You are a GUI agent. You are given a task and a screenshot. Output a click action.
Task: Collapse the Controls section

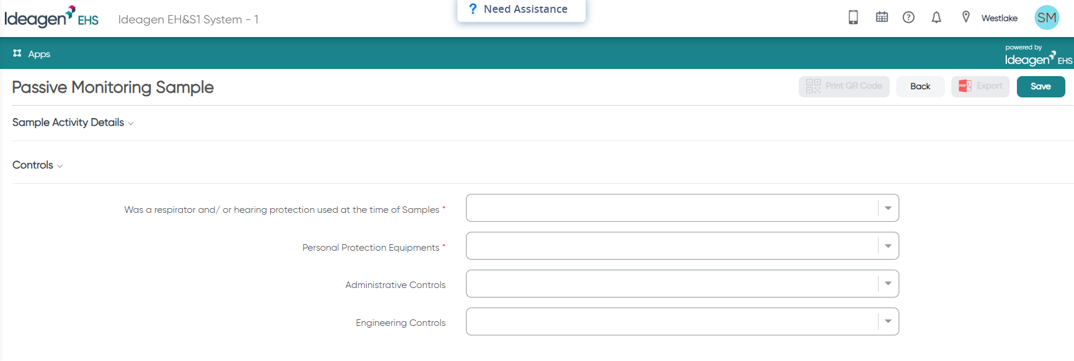[38, 165]
